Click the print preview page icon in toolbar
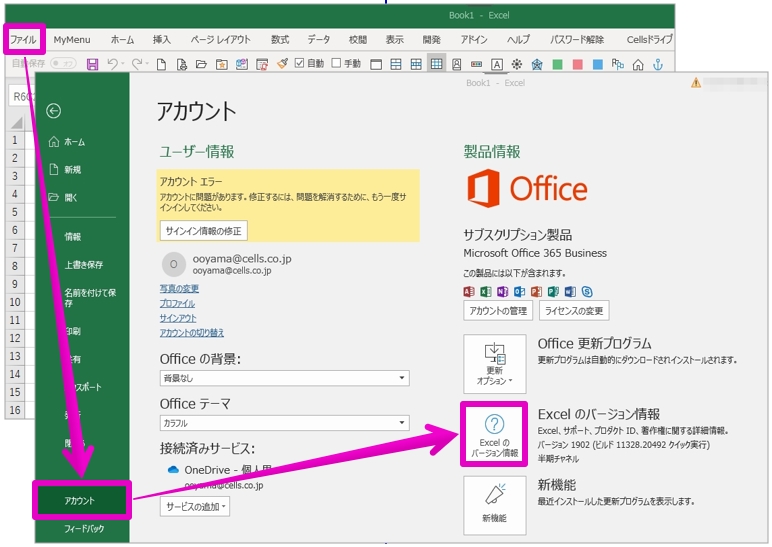Image resolution: width=772 pixels, height=547 pixels. point(181,64)
